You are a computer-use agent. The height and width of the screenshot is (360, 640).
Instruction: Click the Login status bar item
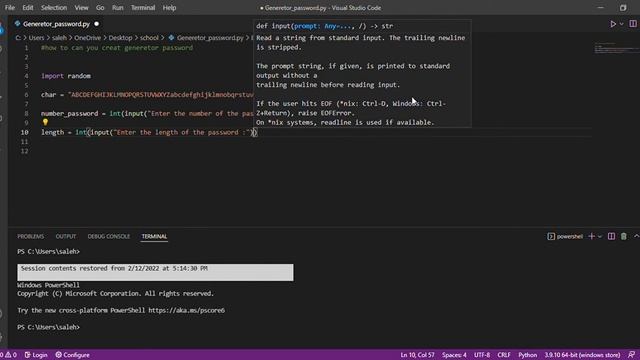[x=36, y=355]
